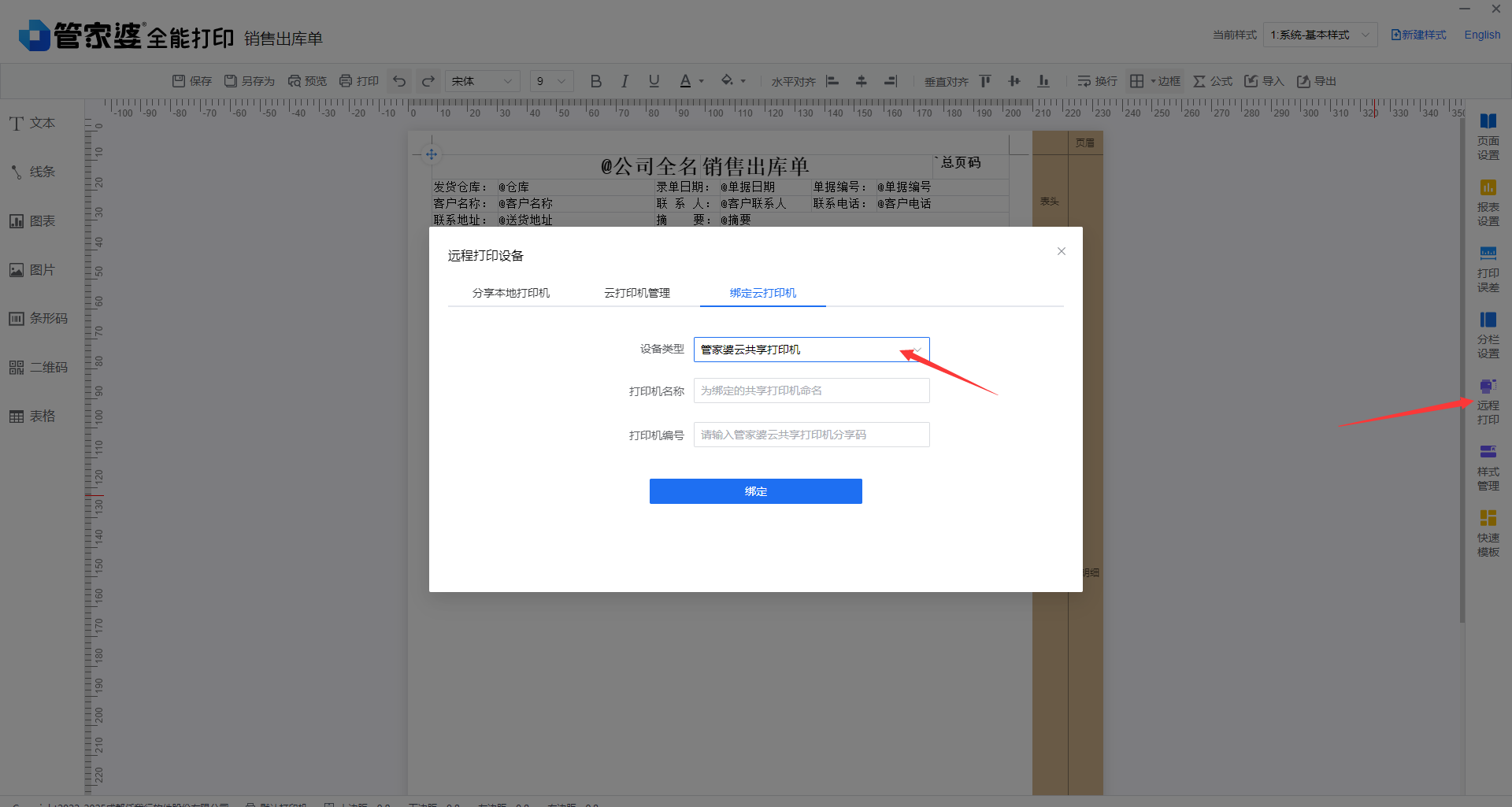Select the Barcode (条形码) tool
This screenshot has width=1512, height=807.
tap(39, 319)
